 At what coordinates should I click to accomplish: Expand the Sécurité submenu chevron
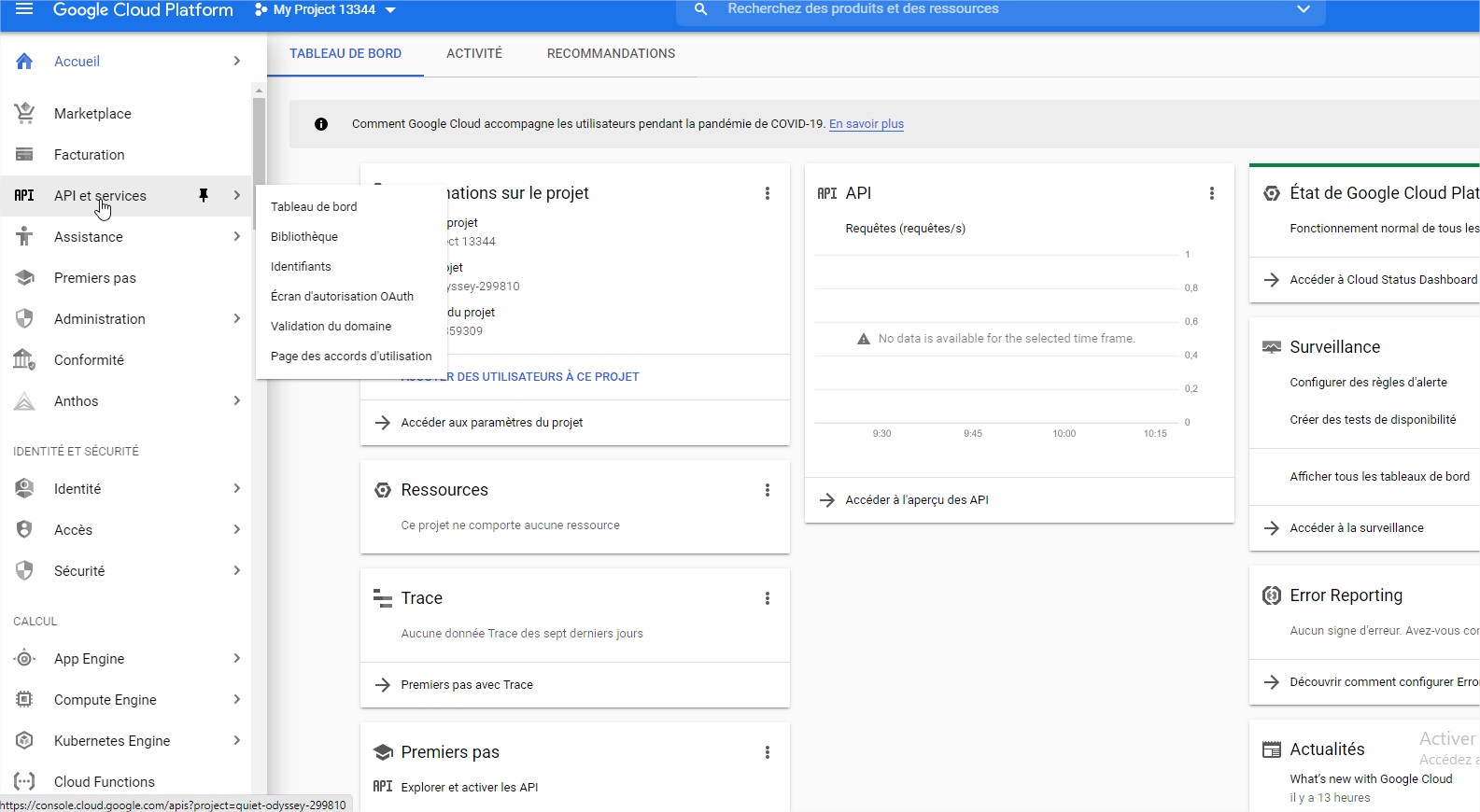[x=237, y=570]
